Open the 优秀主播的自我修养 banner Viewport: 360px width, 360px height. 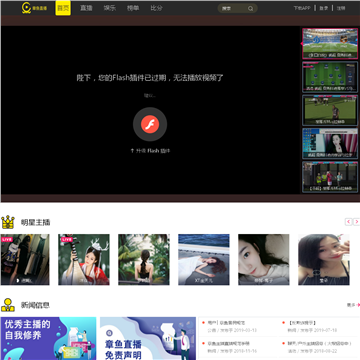(48, 338)
